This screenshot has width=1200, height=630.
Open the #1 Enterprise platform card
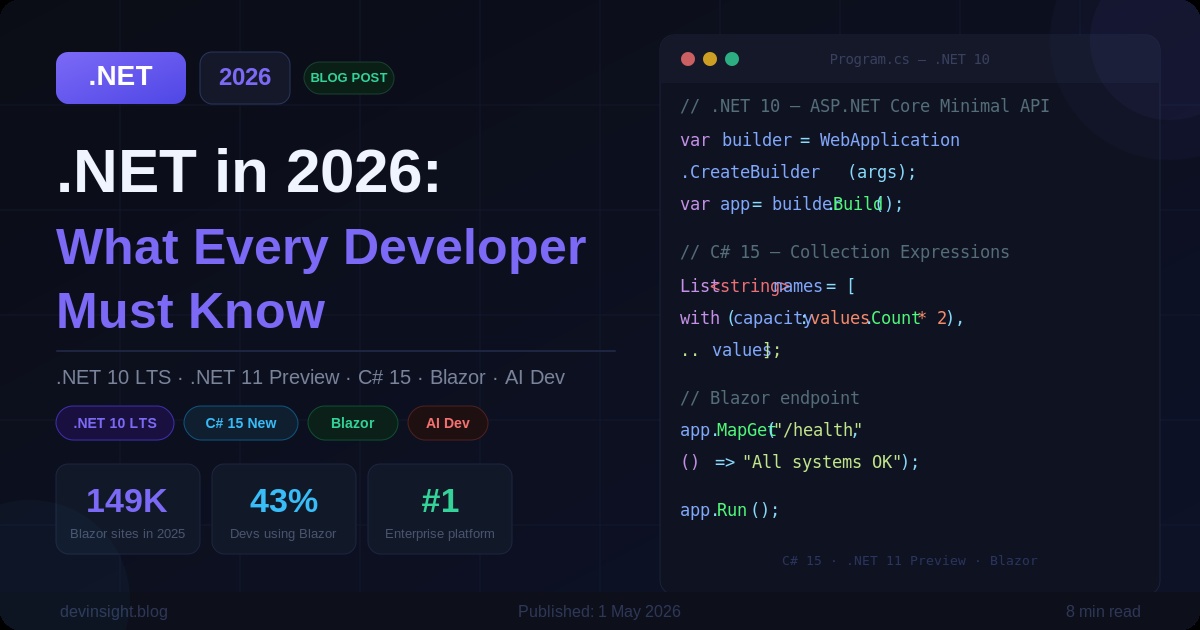[440, 509]
